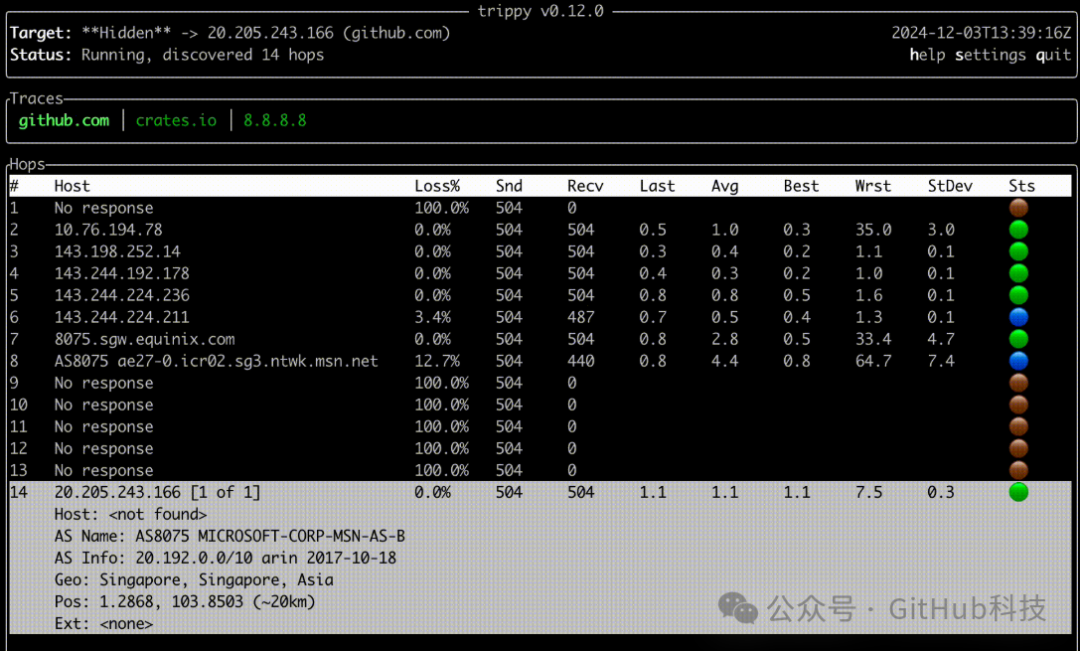This screenshot has height=651, width=1080.
Task: Click the Last column header
Action: pos(657,186)
